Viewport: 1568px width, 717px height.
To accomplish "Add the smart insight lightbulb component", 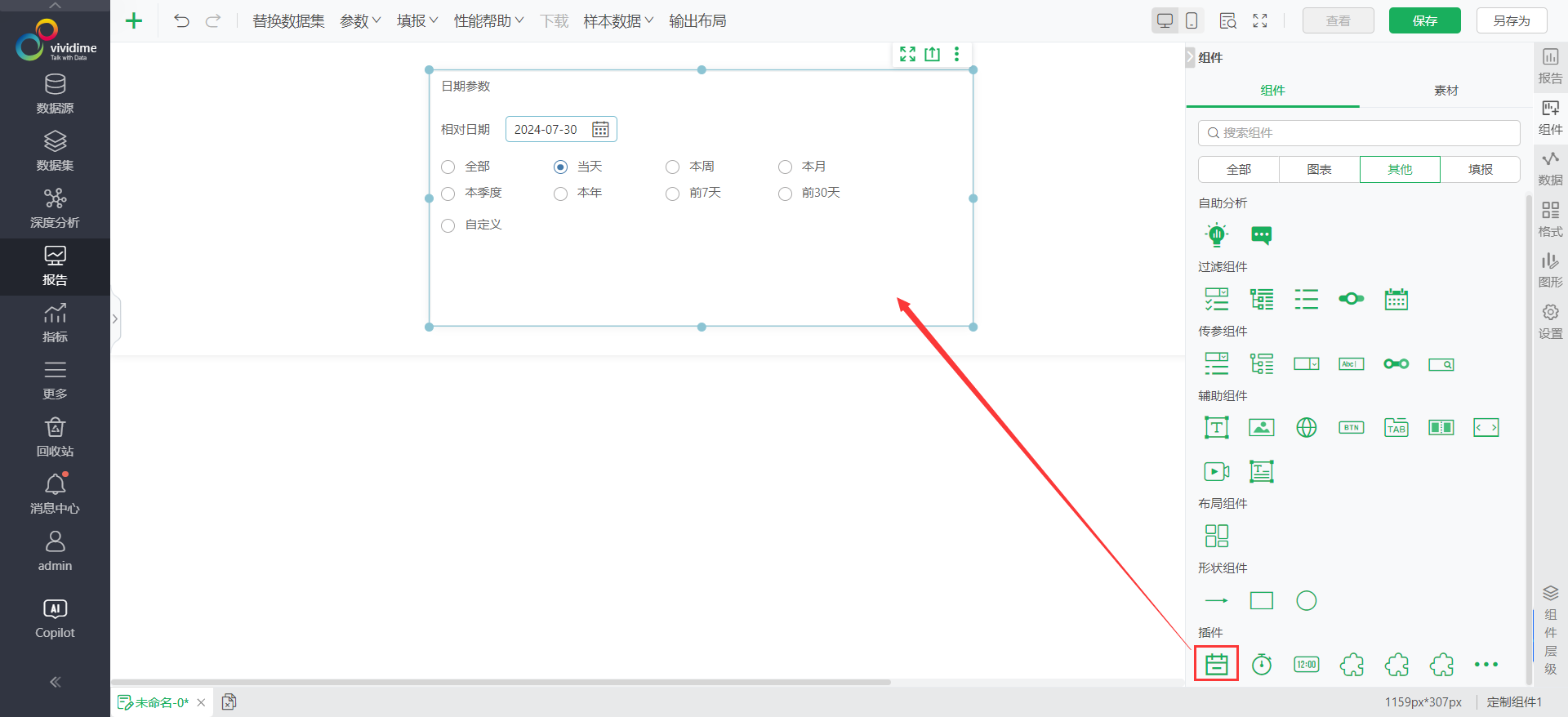I will coord(1217,235).
